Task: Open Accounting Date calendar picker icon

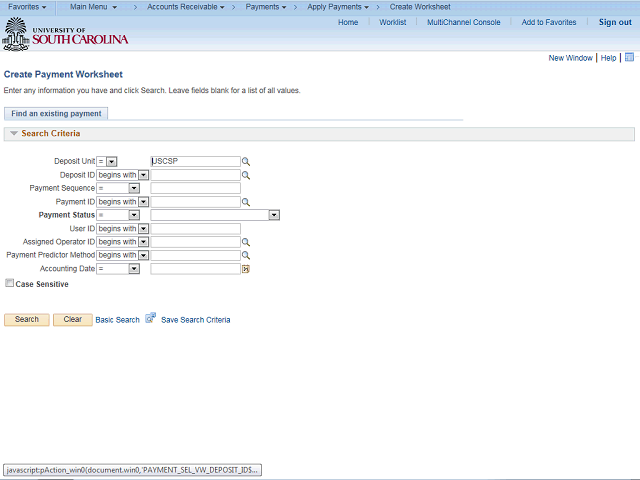Action: pyautogui.click(x=246, y=269)
